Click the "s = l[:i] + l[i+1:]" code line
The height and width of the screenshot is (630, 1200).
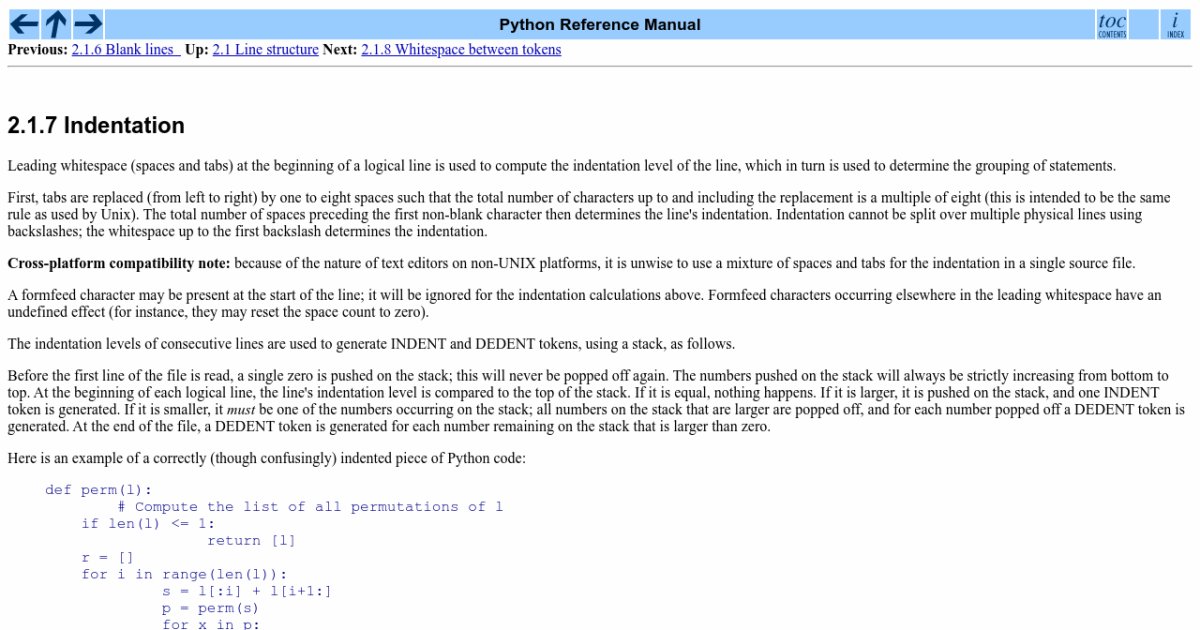246,591
